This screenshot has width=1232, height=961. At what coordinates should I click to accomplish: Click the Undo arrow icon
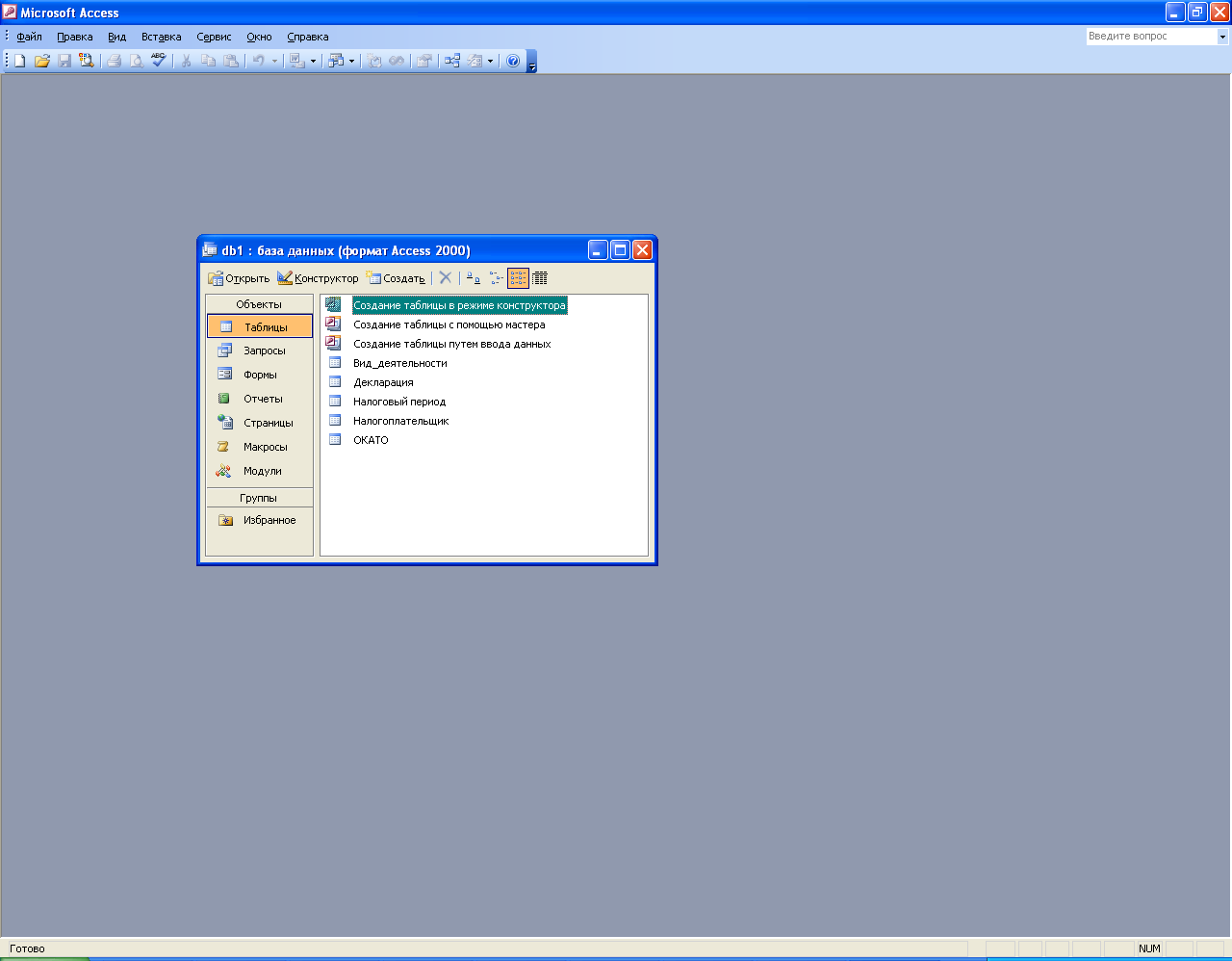pyautogui.click(x=258, y=61)
